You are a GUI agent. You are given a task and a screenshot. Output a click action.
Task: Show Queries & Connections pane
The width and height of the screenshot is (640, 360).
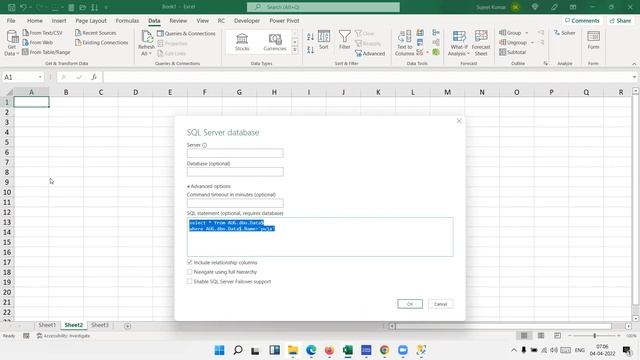186,33
